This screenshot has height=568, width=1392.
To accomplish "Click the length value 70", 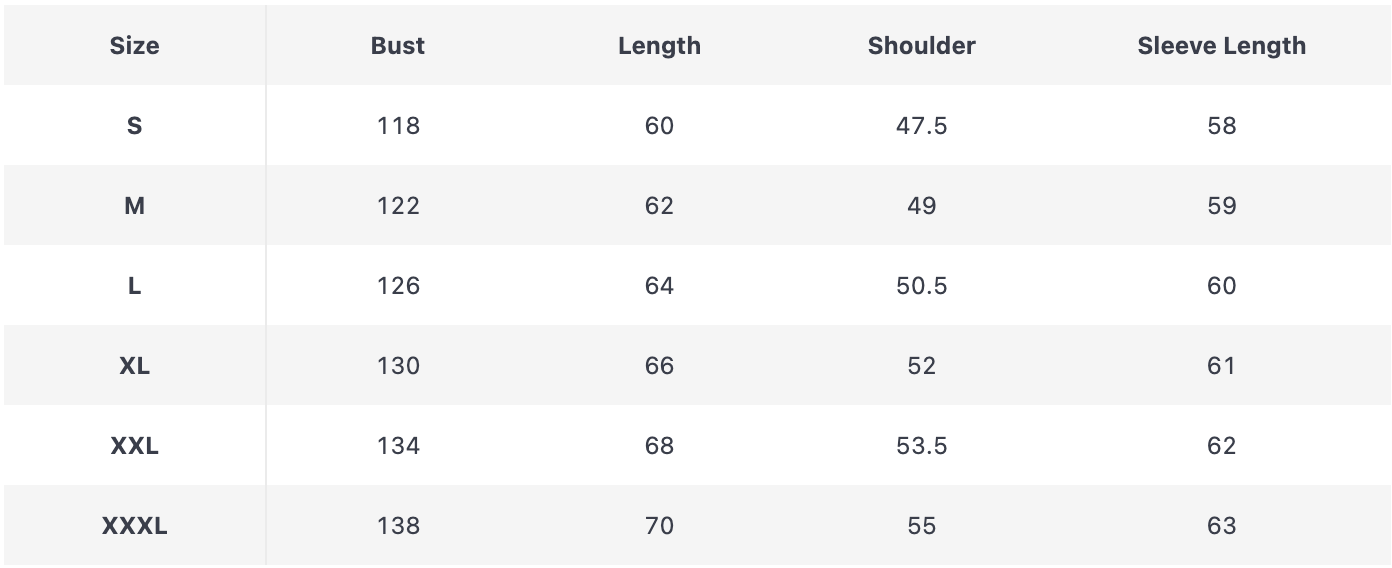I will point(659,526).
